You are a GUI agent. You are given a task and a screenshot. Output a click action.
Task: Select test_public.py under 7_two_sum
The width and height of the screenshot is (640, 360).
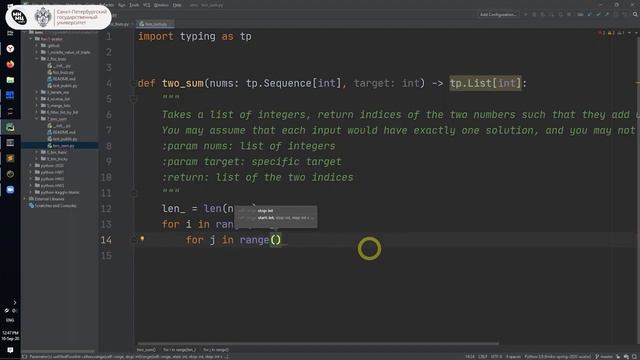pos(64,139)
